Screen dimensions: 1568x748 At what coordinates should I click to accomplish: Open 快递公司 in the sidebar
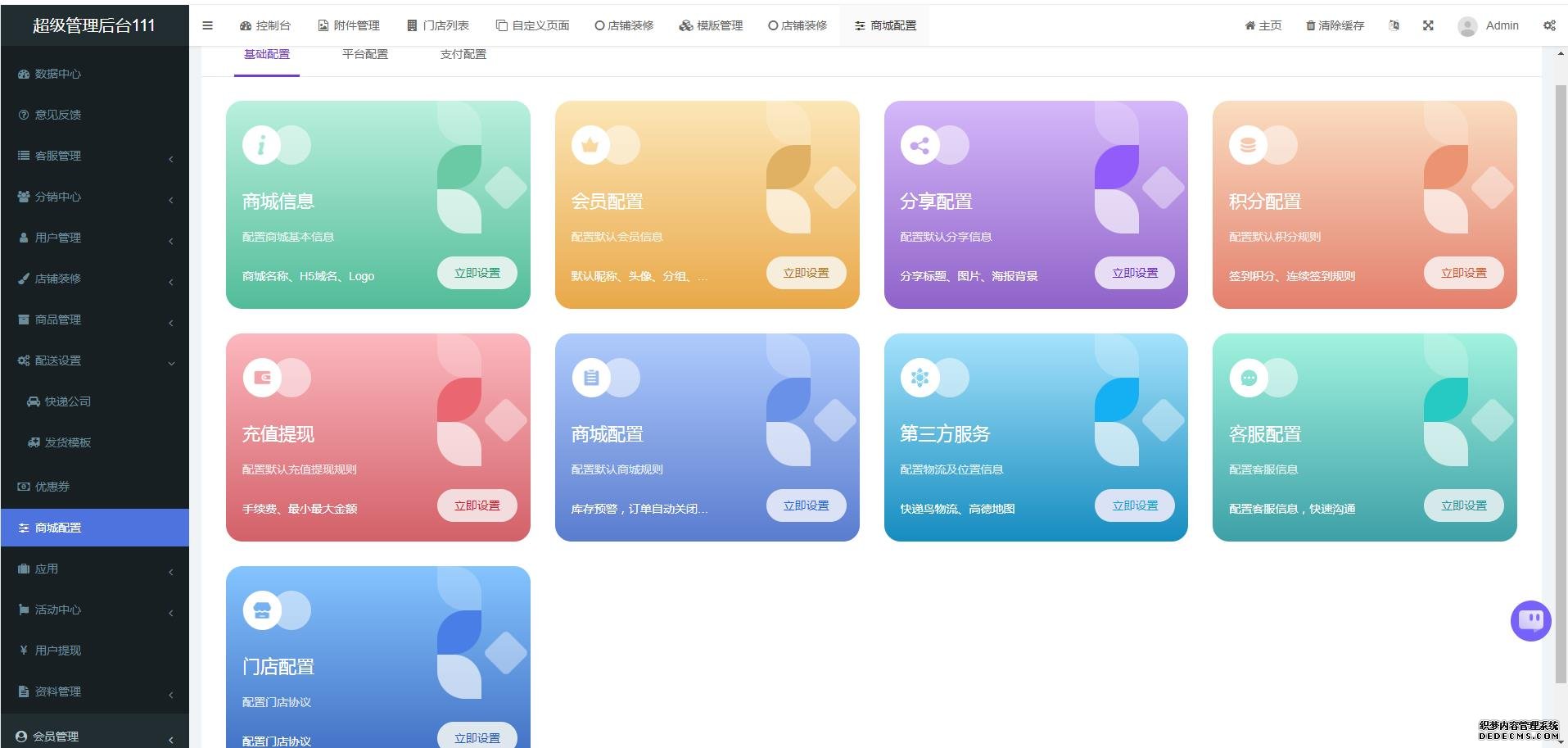point(67,401)
